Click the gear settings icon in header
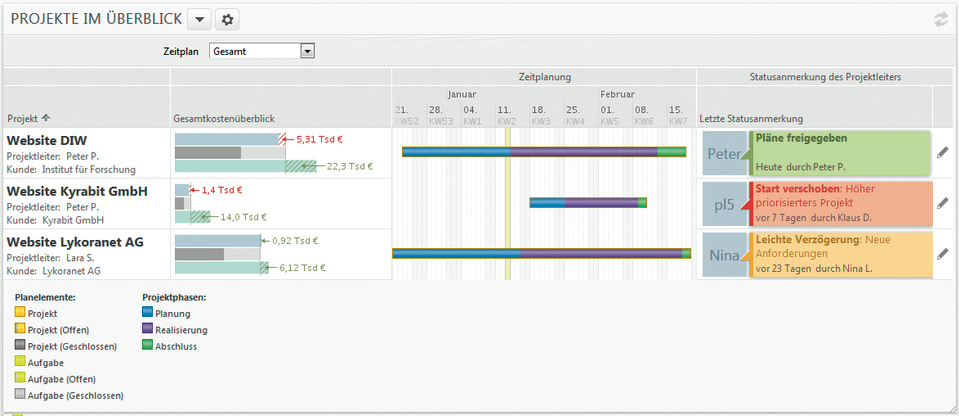This screenshot has height=416, width=959. pyautogui.click(x=227, y=19)
